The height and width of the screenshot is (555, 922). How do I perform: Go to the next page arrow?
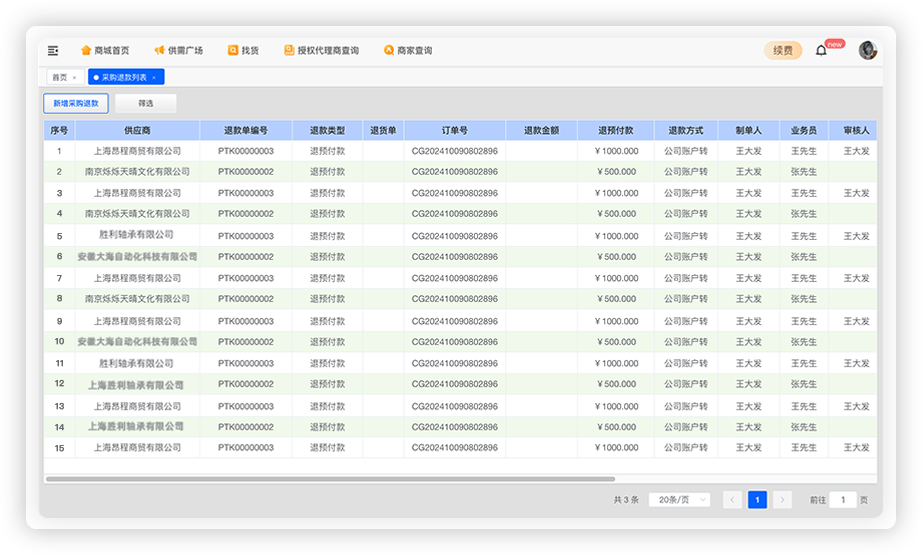782,500
